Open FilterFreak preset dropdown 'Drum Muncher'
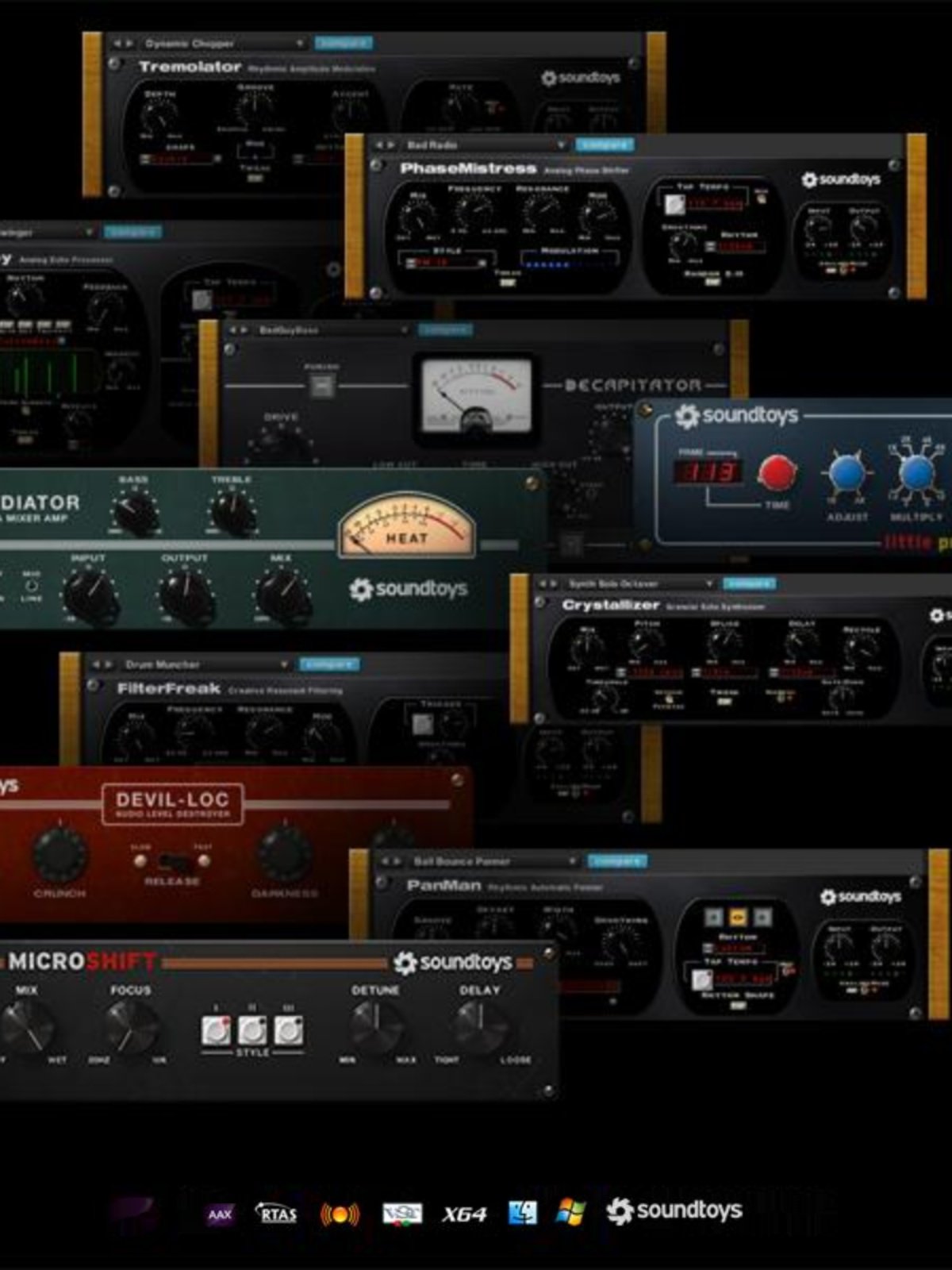 [x=205, y=664]
